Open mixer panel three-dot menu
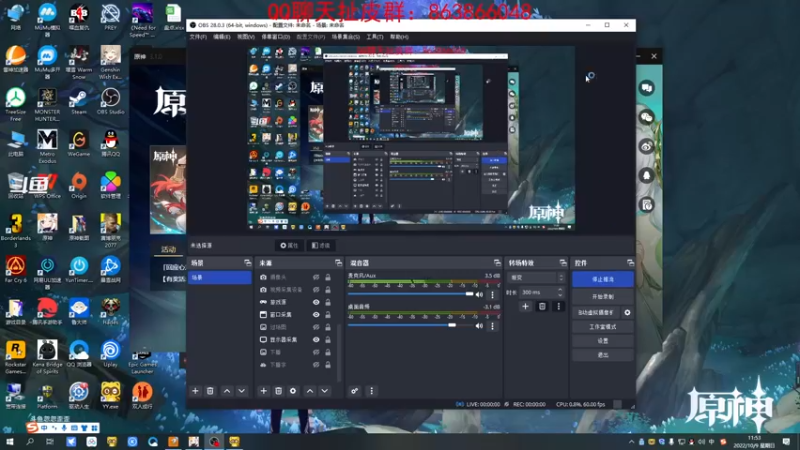Viewport: 800px width, 450px height. (x=371, y=391)
